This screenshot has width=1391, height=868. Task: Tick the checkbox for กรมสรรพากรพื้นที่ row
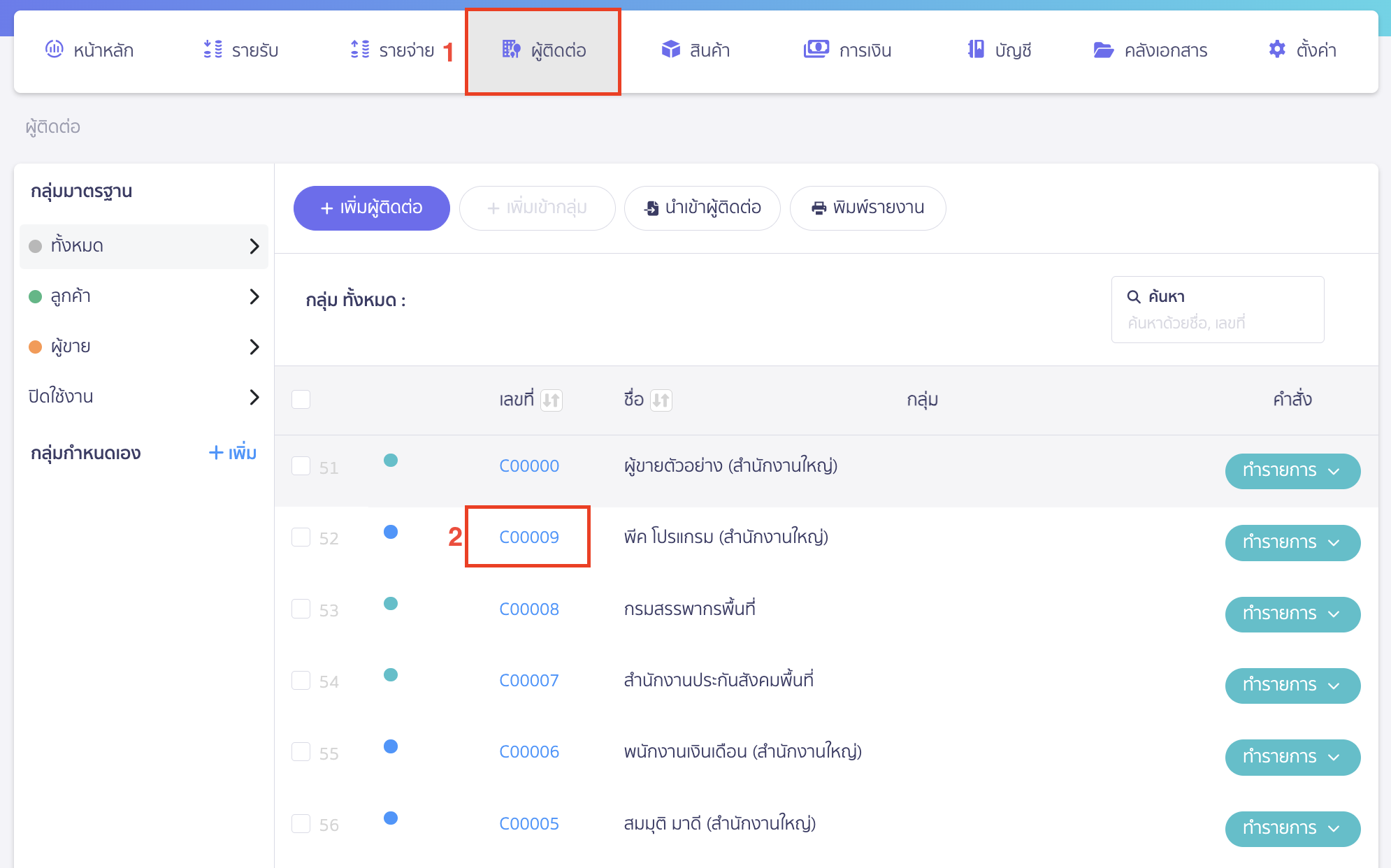click(301, 609)
